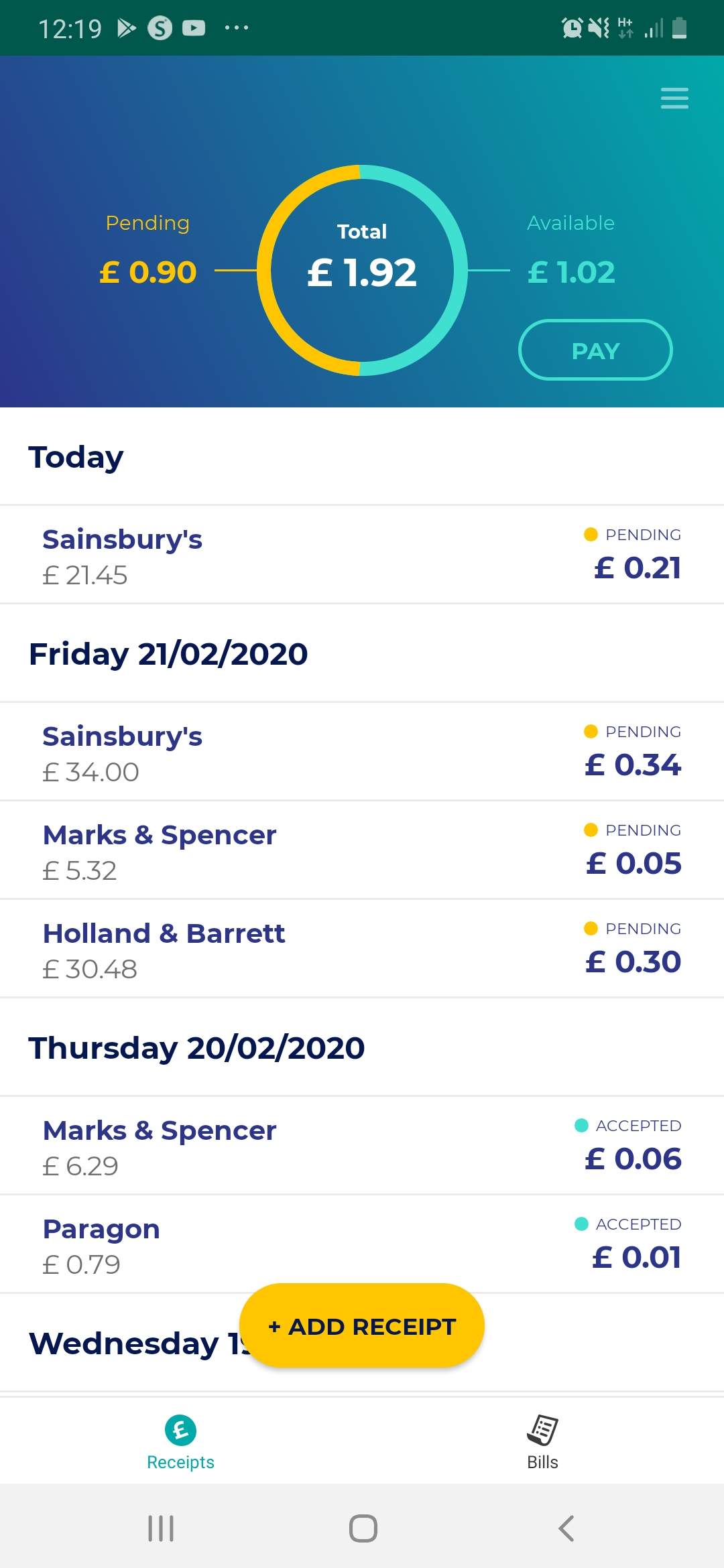Tap the alarm icon in status bar
The height and width of the screenshot is (1568, 724).
click(x=572, y=28)
